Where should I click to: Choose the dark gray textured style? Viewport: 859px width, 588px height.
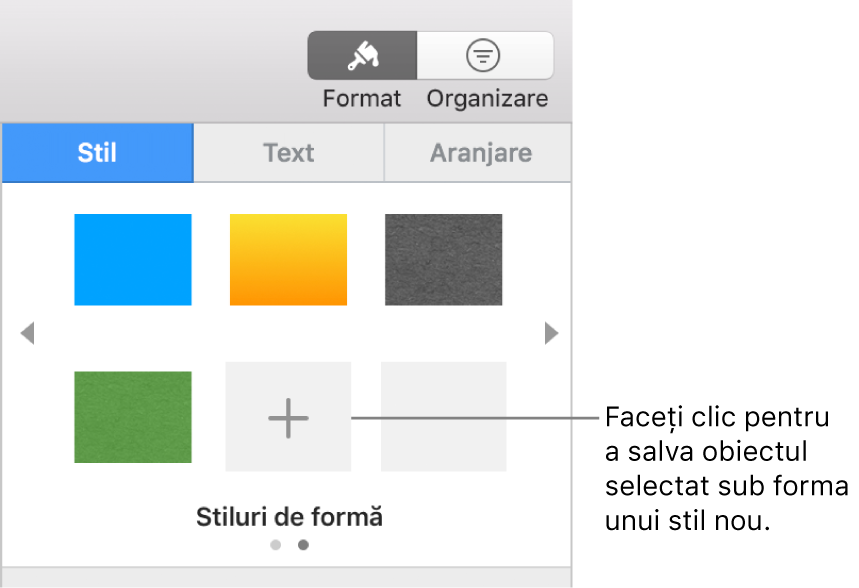point(443,259)
